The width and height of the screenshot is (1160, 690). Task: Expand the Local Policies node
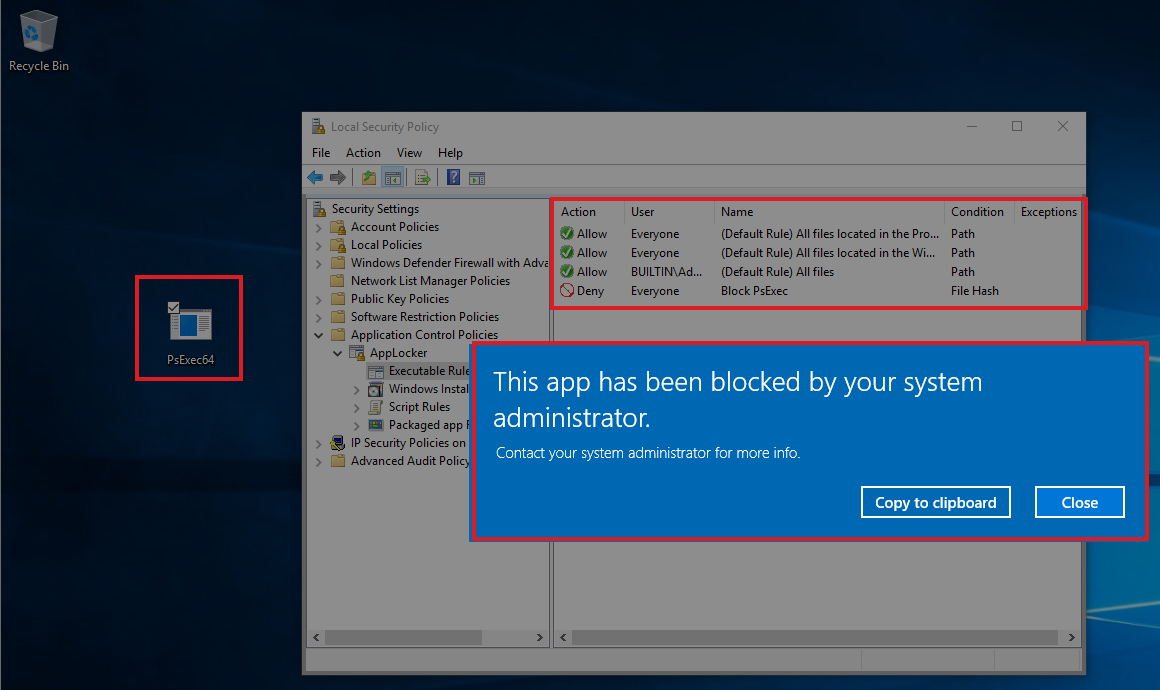pos(319,245)
